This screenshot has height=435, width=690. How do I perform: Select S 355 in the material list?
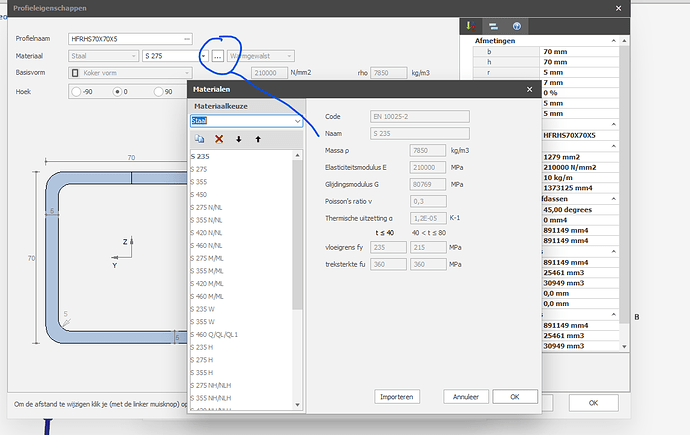coord(241,182)
